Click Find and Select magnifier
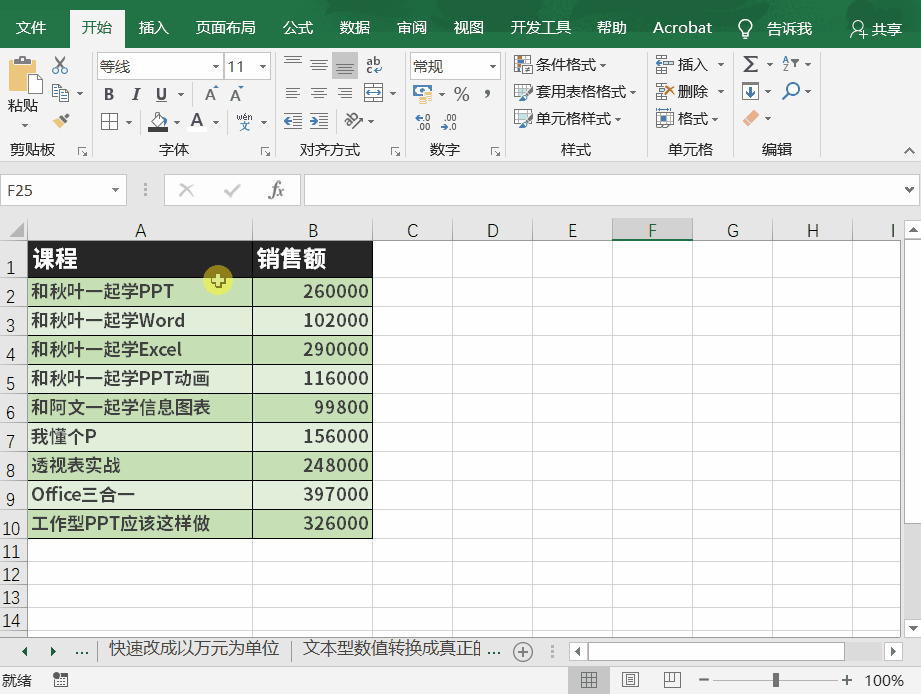The height and width of the screenshot is (694, 921). 791,91
